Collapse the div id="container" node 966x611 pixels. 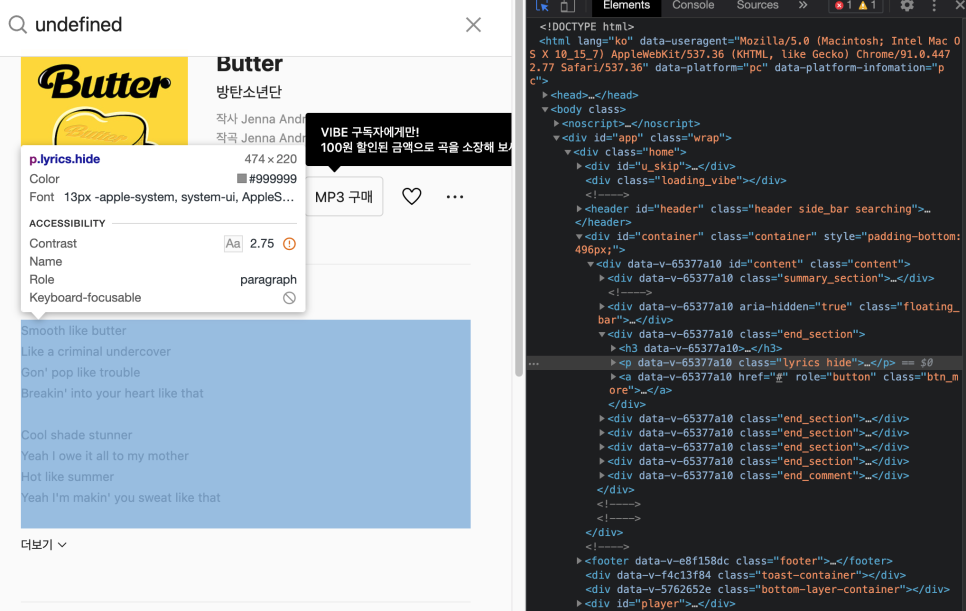coord(579,236)
